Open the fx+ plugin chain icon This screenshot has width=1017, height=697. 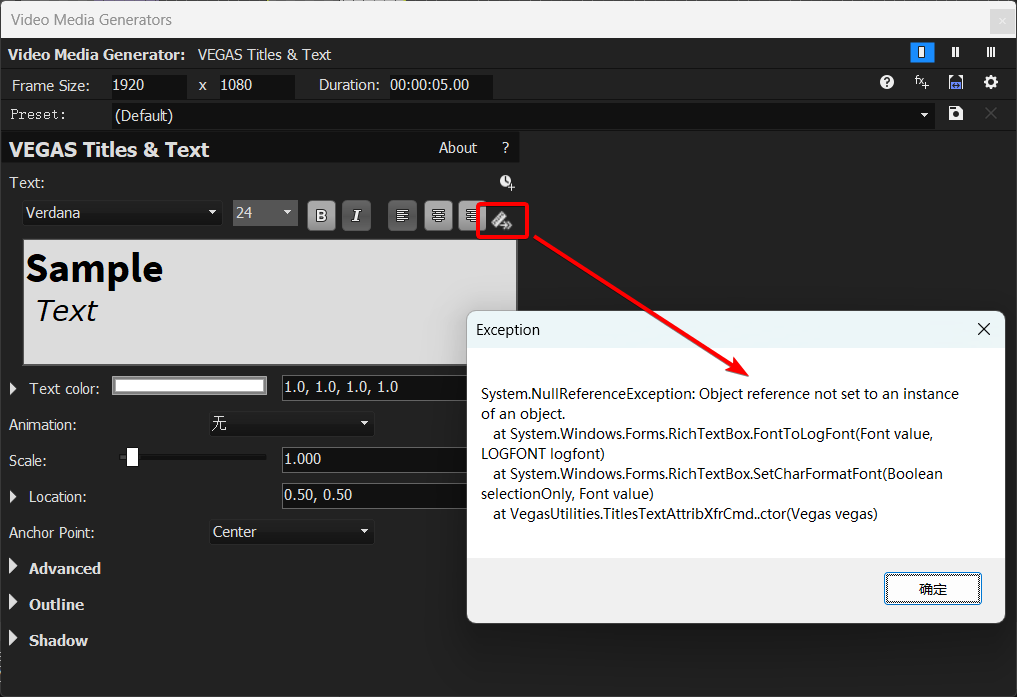click(x=921, y=82)
